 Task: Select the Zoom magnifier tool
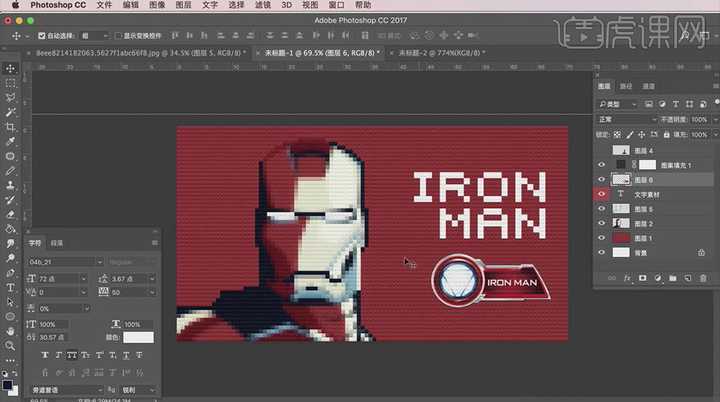(10, 345)
